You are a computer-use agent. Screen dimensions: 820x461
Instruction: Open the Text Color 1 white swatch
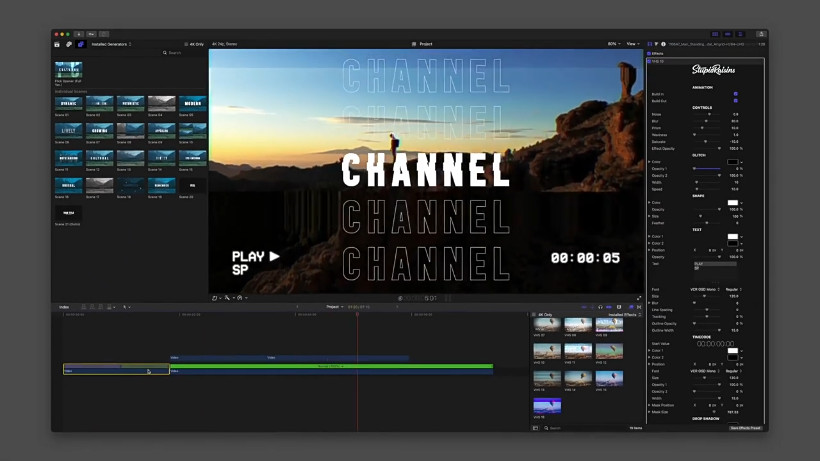[x=733, y=237]
